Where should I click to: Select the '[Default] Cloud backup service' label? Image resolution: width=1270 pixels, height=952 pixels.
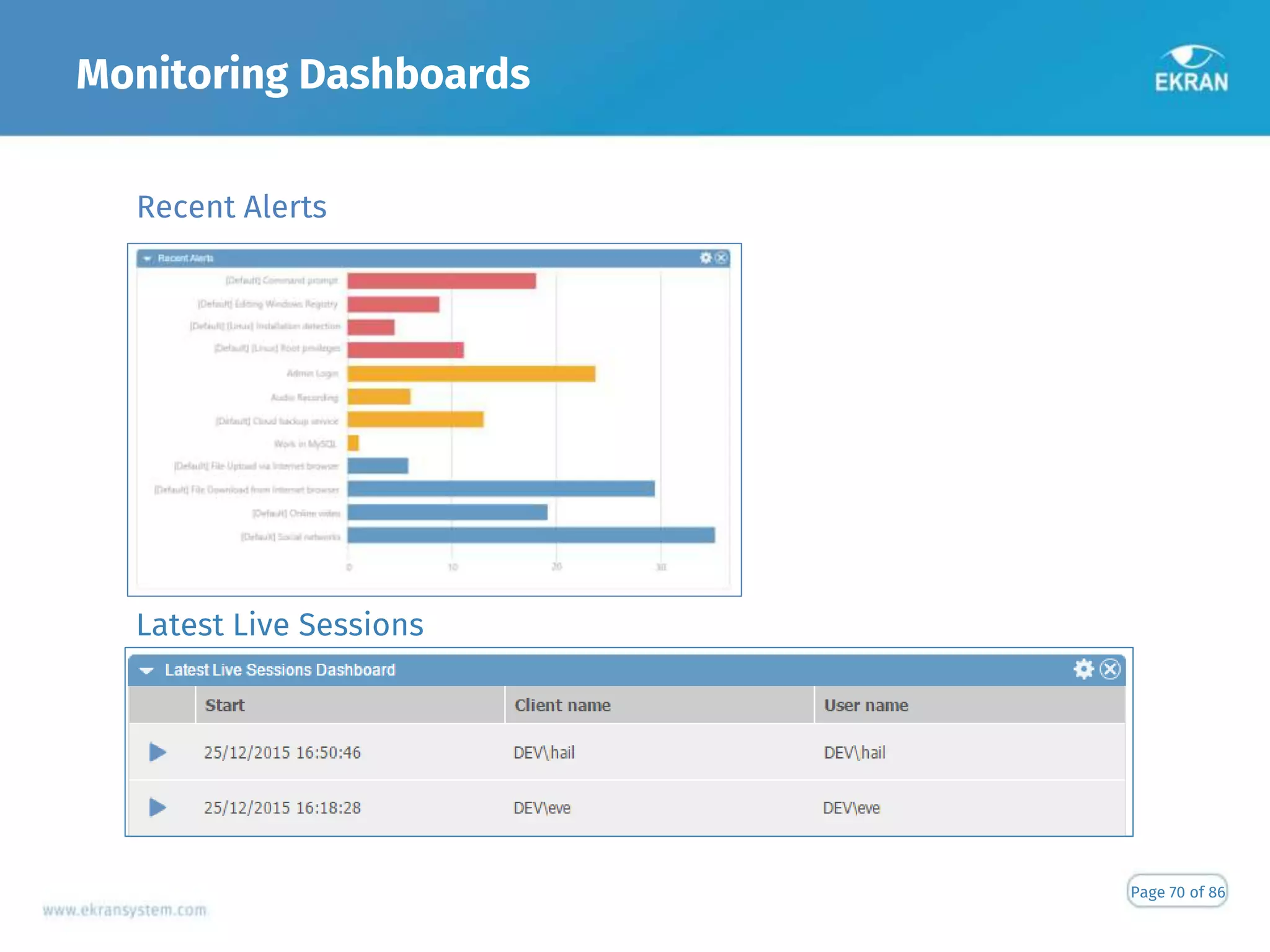[x=277, y=421]
